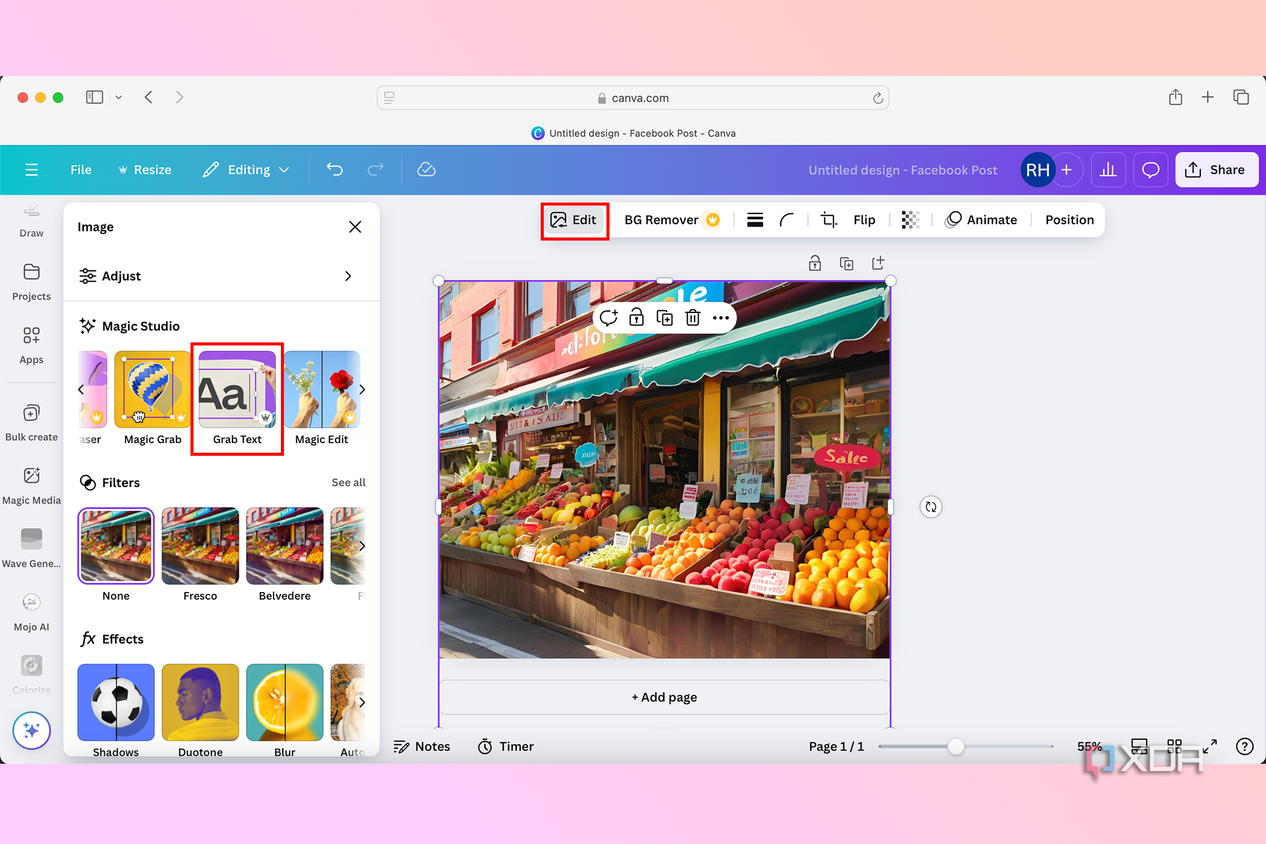The height and width of the screenshot is (844, 1266).
Task: Open corner rounding option
Action: pyautogui.click(x=787, y=220)
